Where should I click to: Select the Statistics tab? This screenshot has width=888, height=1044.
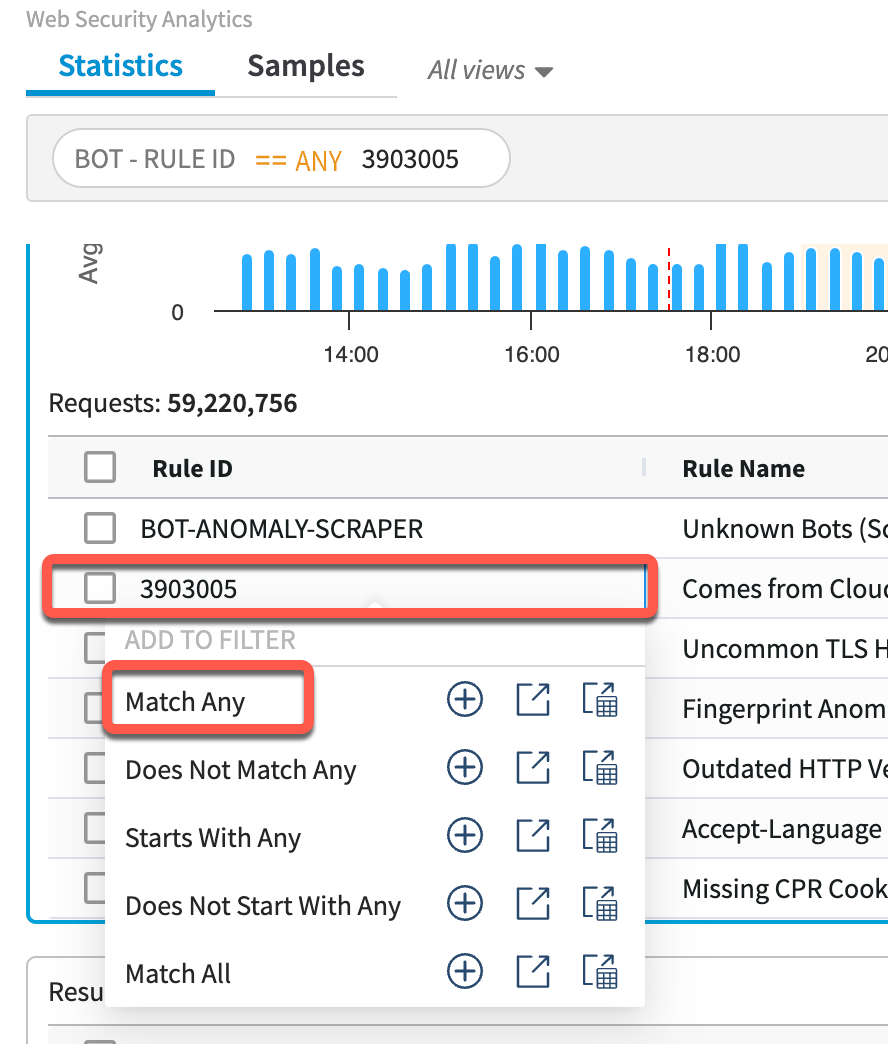121,67
